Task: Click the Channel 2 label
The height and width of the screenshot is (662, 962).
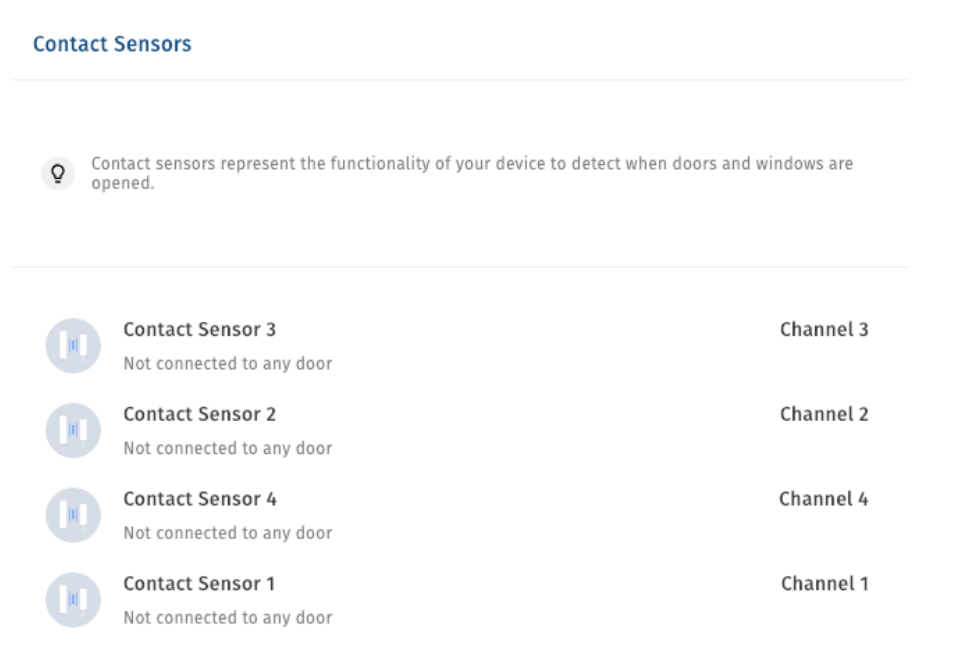Action: [x=824, y=414]
